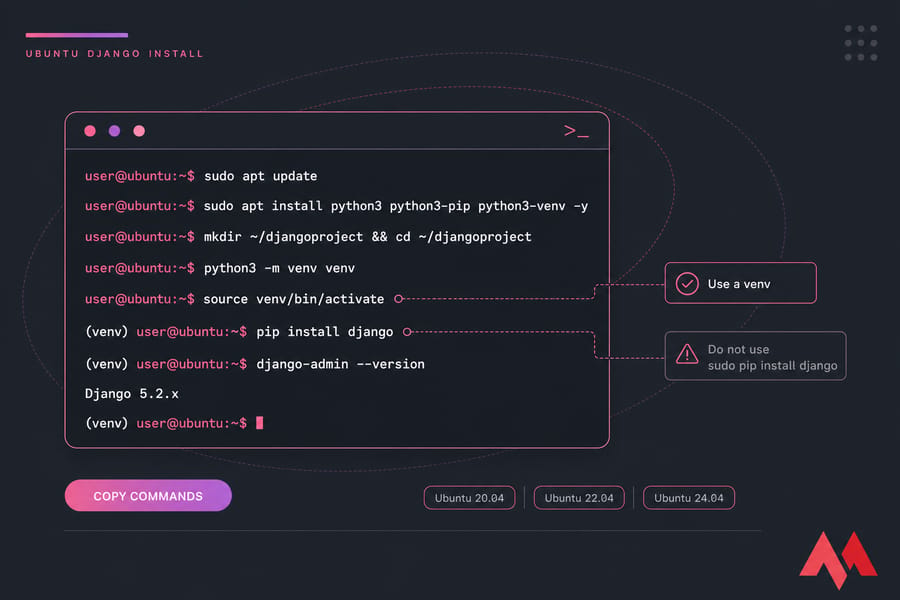Click the blinking terminal cursor block
The image size is (900, 600).
pyautogui.click(x=259, y=423)
